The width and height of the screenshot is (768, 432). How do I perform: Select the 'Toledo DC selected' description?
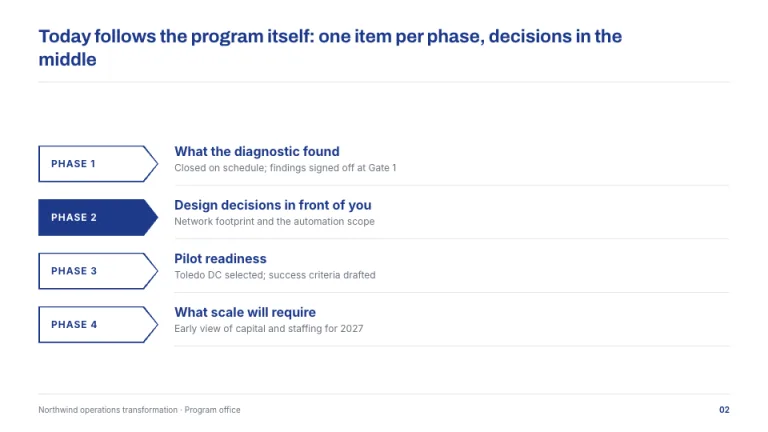[x=275, y=275]
